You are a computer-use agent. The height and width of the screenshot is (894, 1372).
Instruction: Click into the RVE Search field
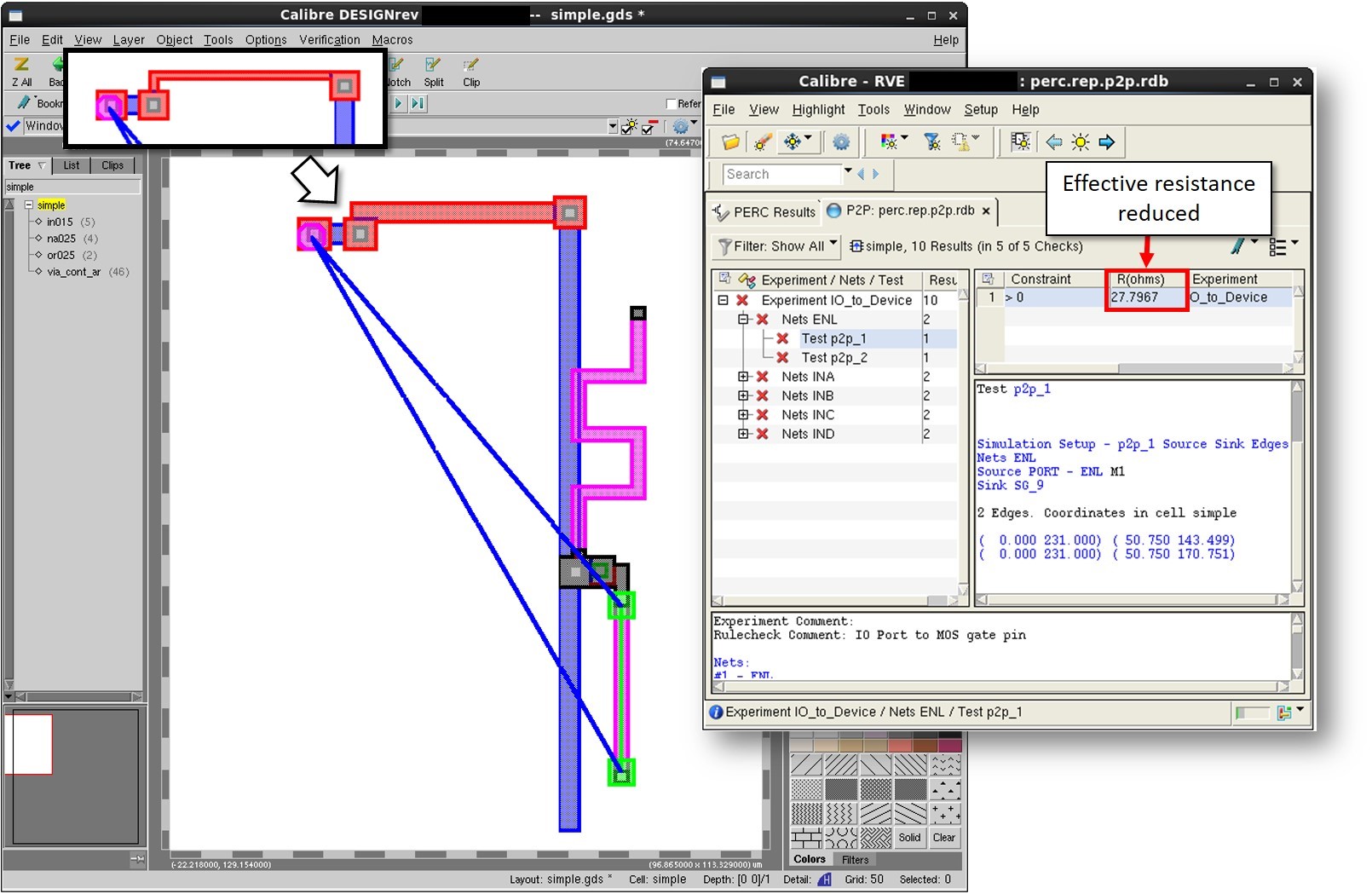coord(781,174)
